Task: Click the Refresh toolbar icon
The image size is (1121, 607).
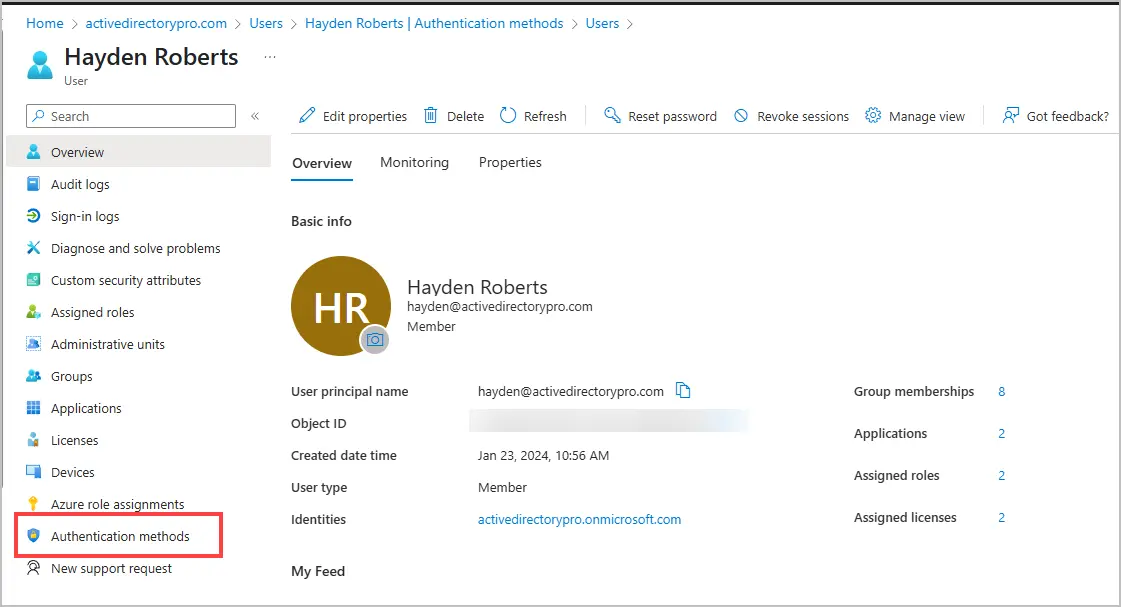Action: pos(508,116)
